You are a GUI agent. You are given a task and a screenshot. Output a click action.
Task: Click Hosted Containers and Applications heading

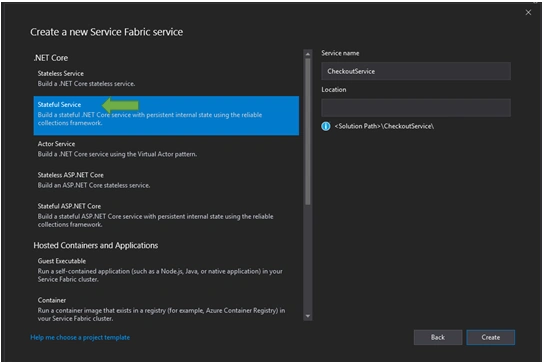96,245
